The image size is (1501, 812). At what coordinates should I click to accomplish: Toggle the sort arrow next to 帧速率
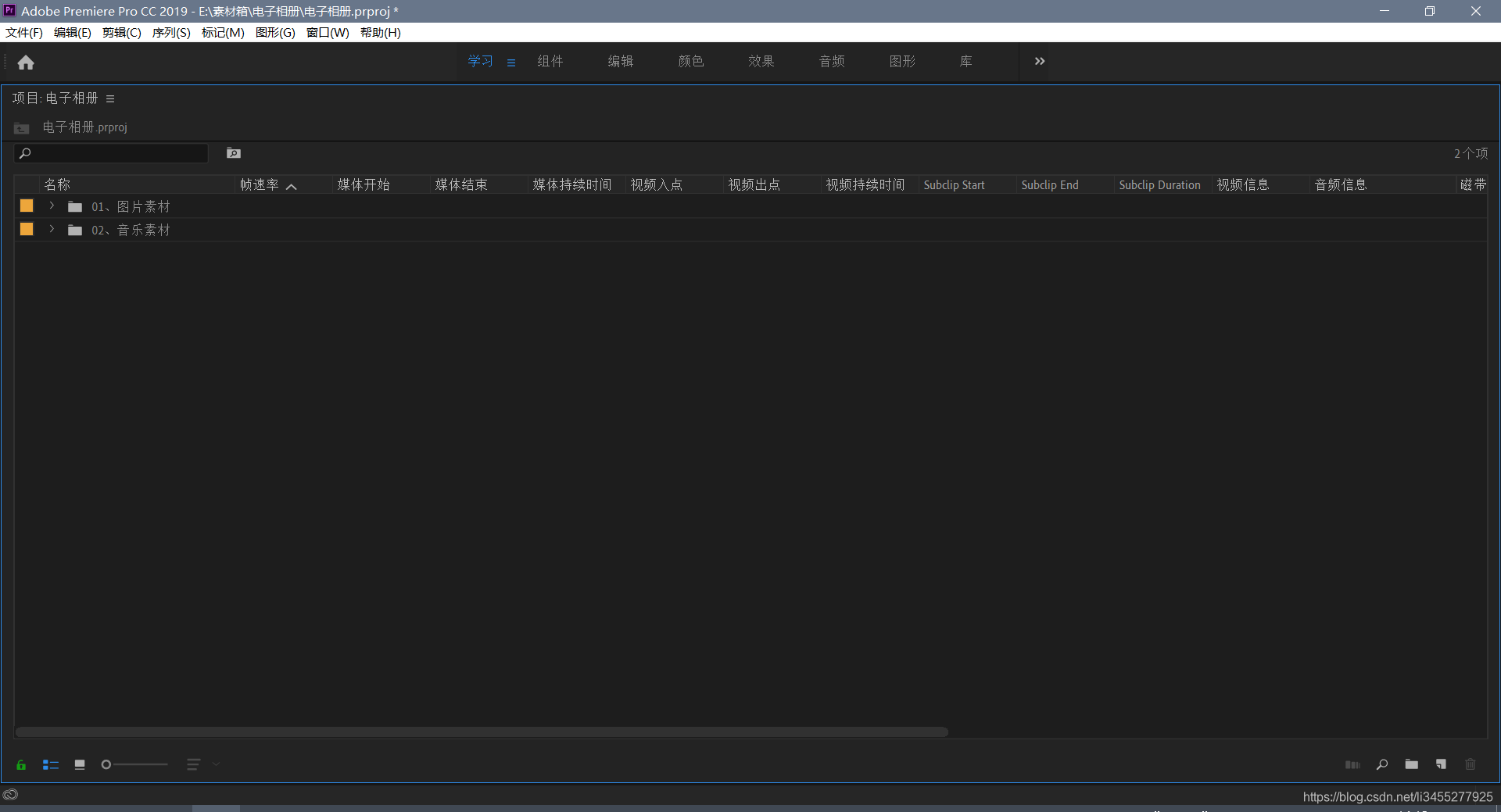pos(292,186)
